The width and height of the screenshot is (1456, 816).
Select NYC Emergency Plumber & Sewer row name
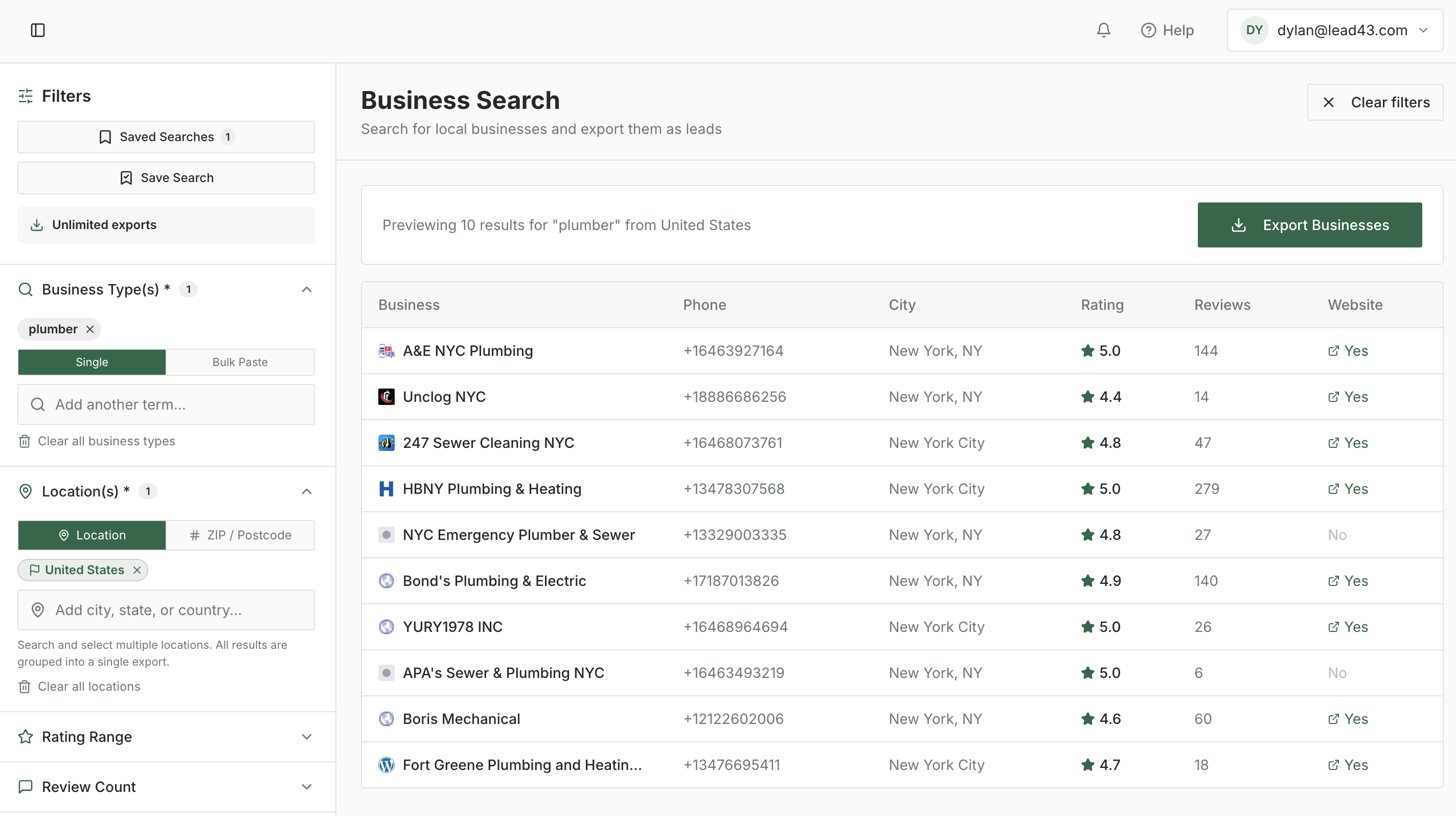pyautogui.click(x=518, y=535)
